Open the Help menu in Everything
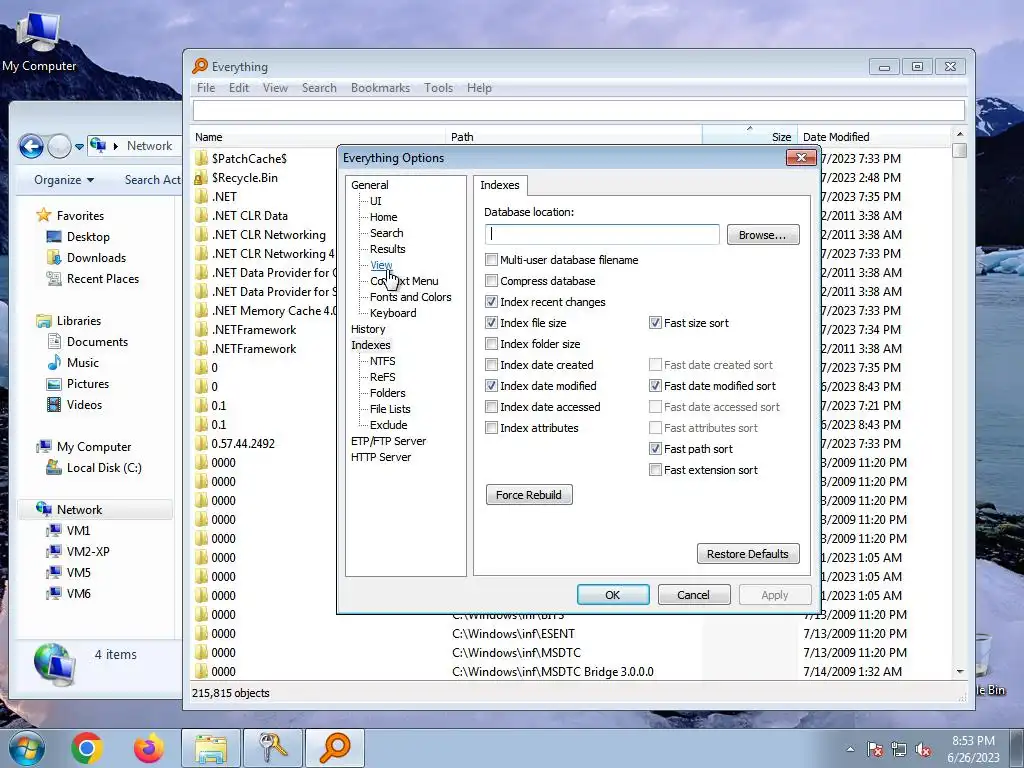1024x768 pixels. click(479, 88)
